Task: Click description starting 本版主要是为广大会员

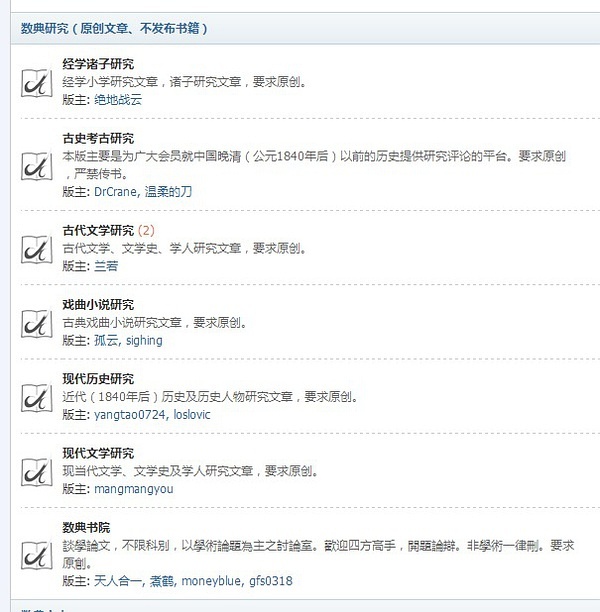Action: [314, 165]
